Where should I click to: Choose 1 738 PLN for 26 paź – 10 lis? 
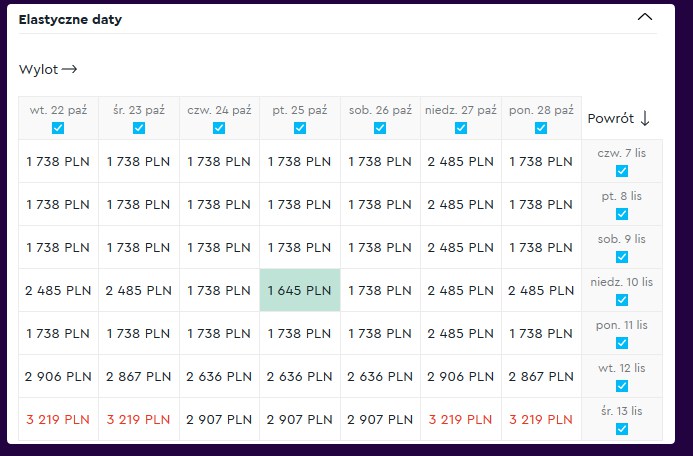380,290
